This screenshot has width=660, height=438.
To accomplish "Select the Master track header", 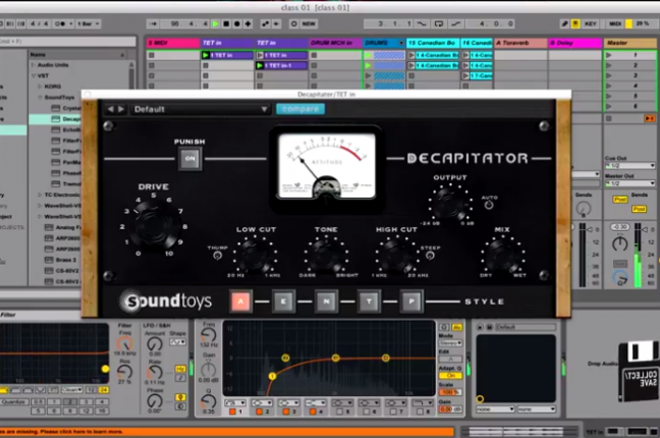I will point(629,43).
